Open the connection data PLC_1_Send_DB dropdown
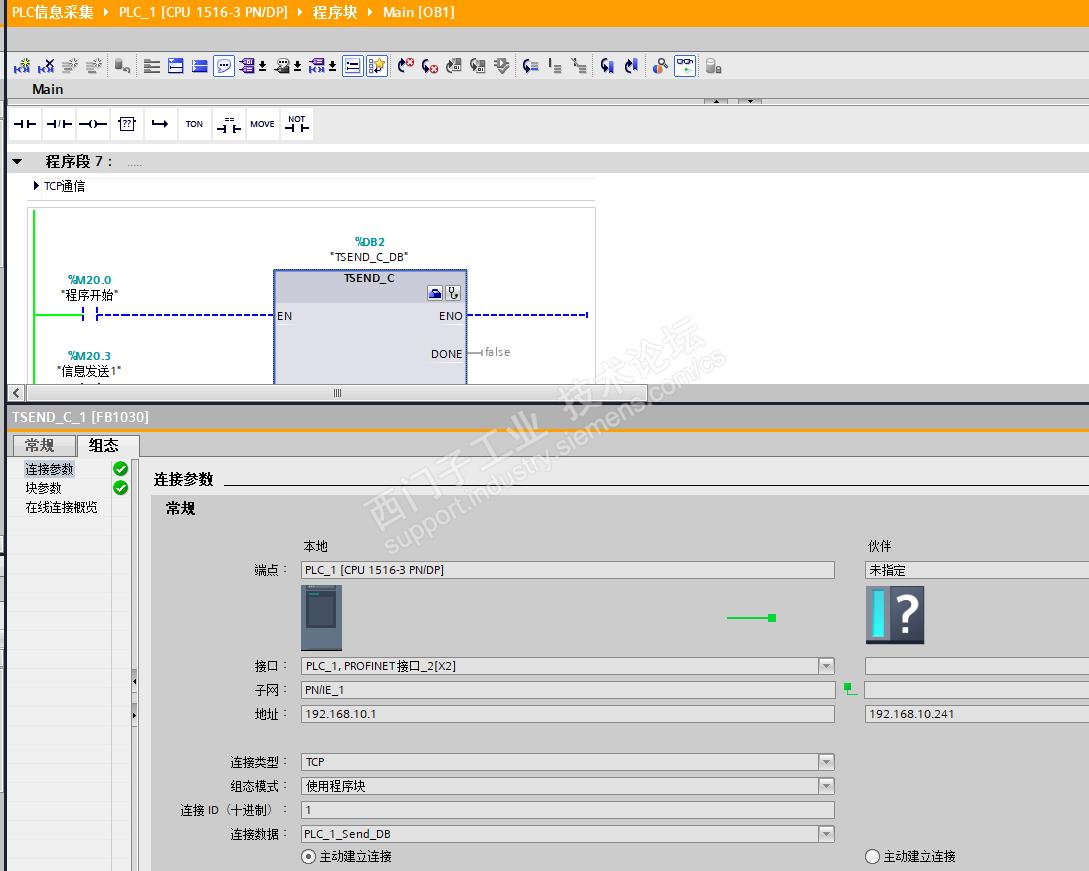The image size is (1089, 871). pos(826,834)
